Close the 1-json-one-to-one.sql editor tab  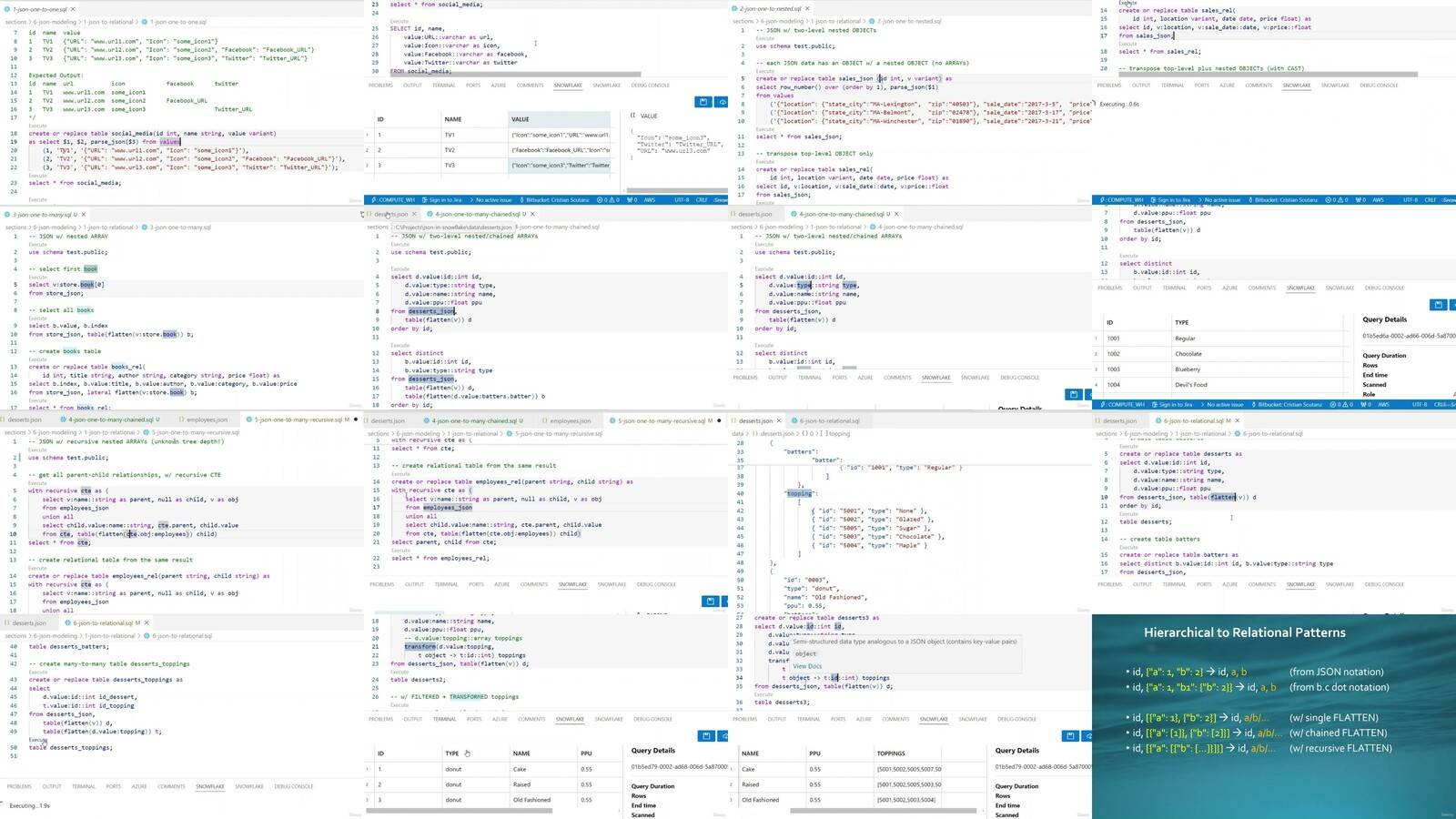click(x=74, y=9)
